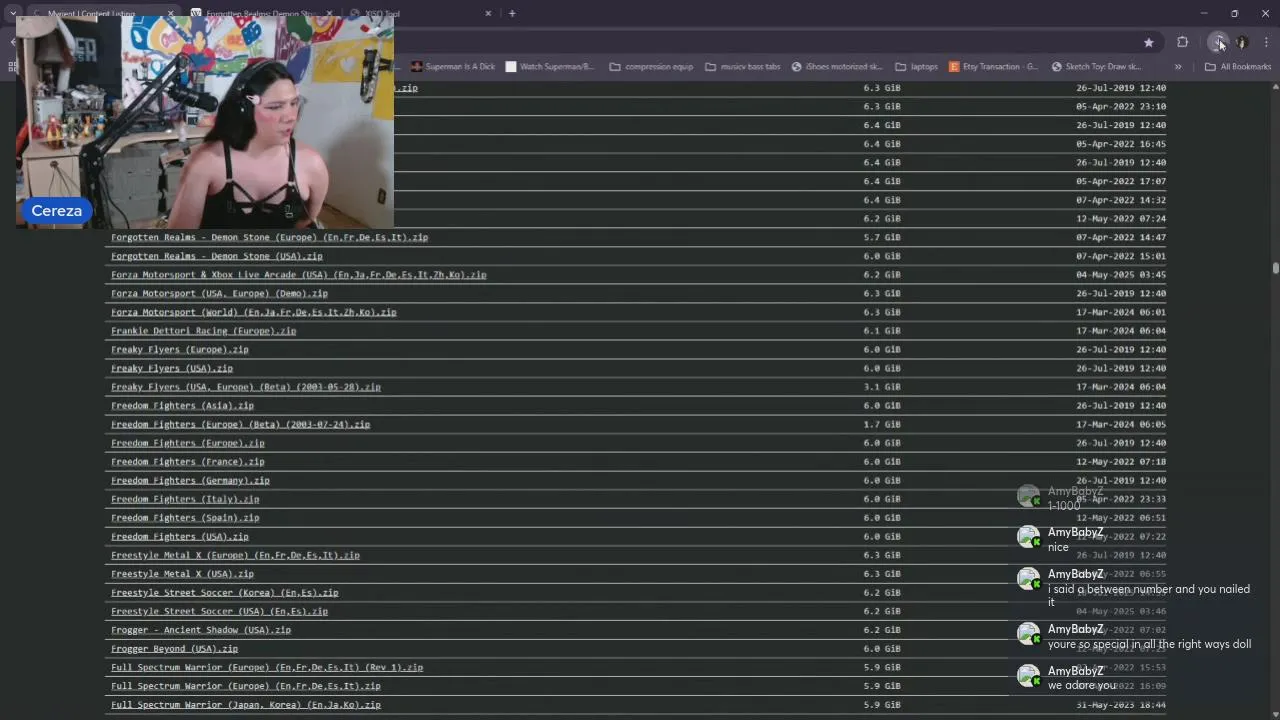
Task: Click the page vertical scrollbar thumb
Action: pyautogui.click(x=1275, y=268)
